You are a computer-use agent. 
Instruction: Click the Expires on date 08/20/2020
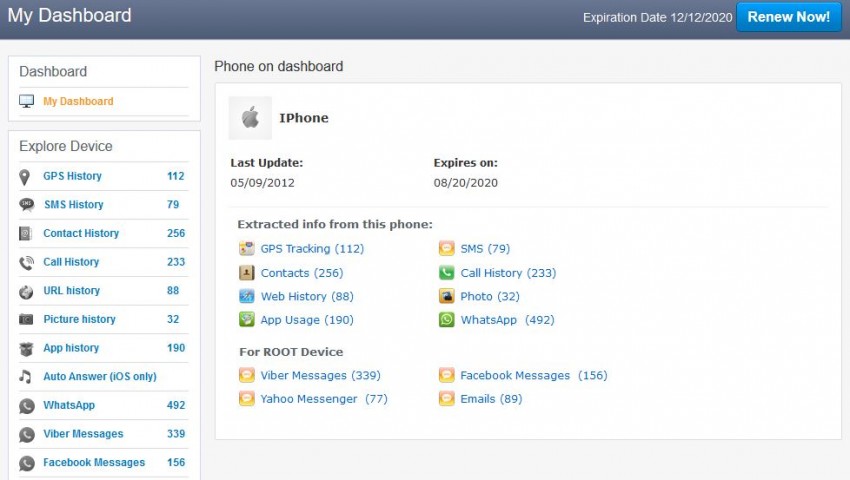click(x=466, y=183)
